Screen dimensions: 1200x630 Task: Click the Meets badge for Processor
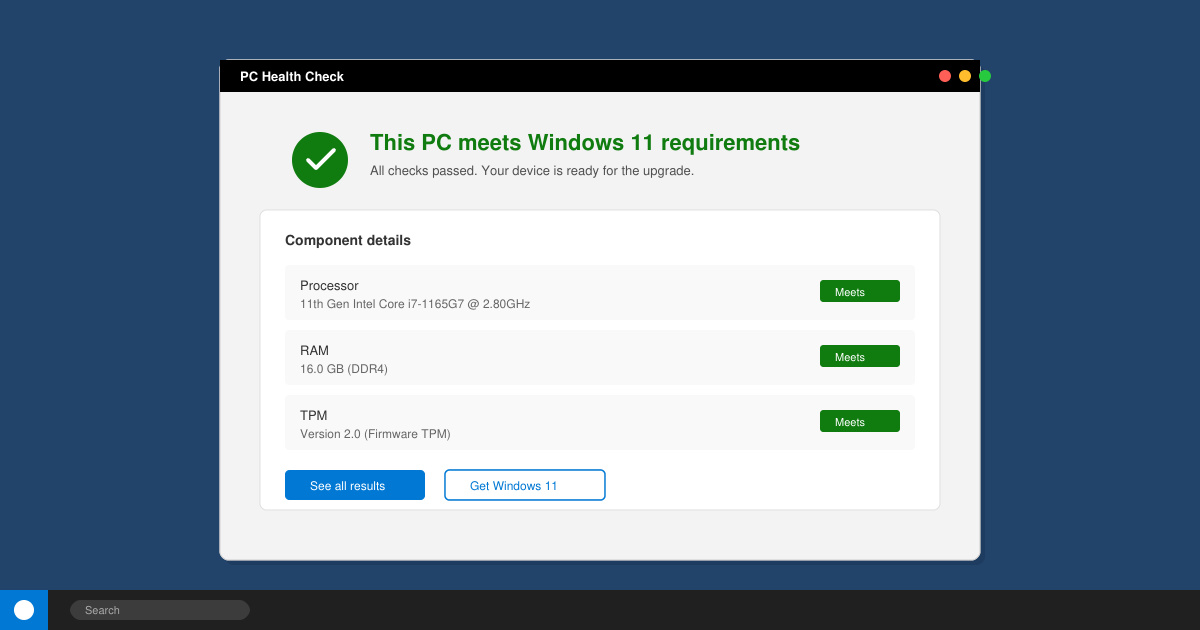860,291
